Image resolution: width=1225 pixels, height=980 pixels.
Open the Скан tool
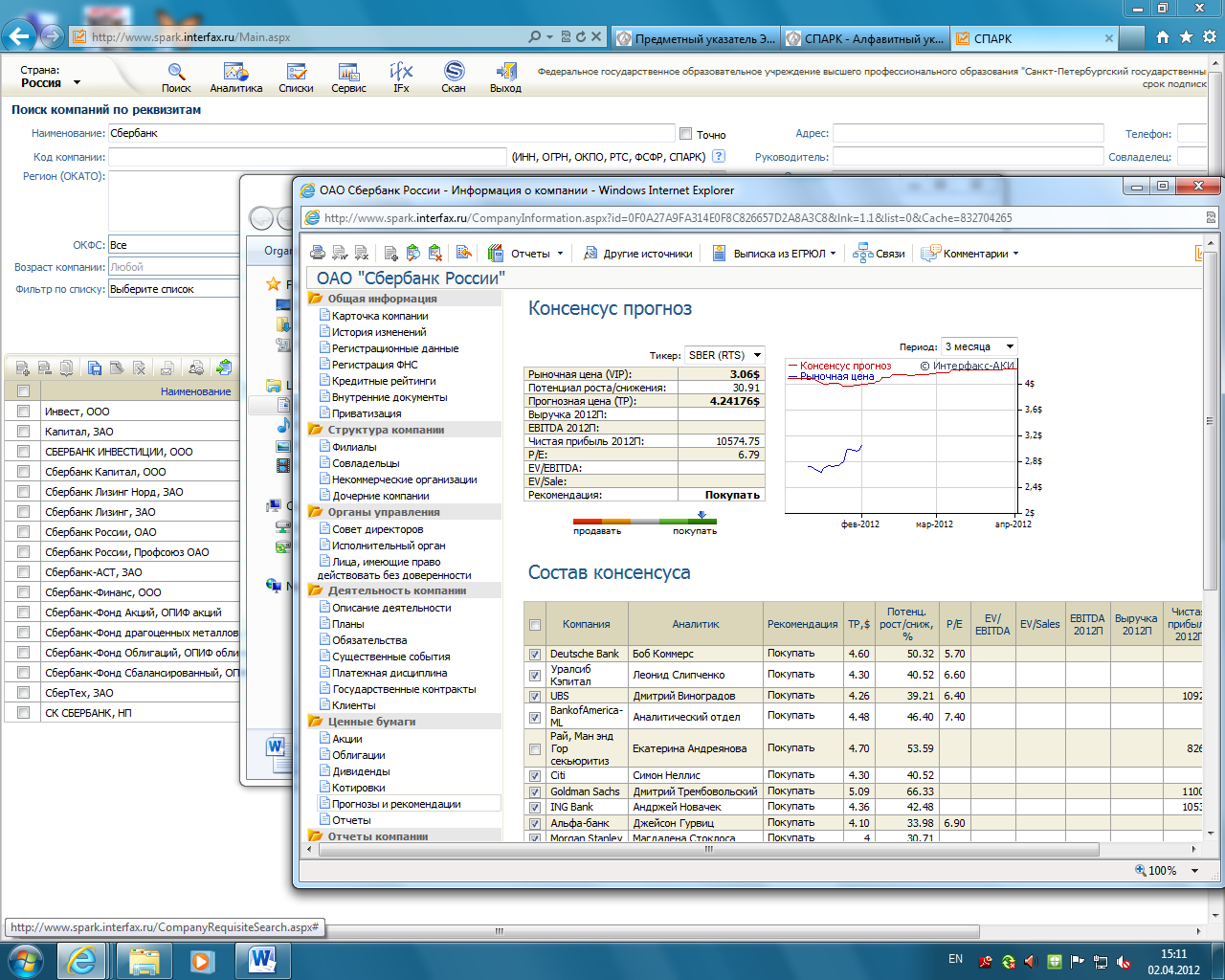coord(454,78)
